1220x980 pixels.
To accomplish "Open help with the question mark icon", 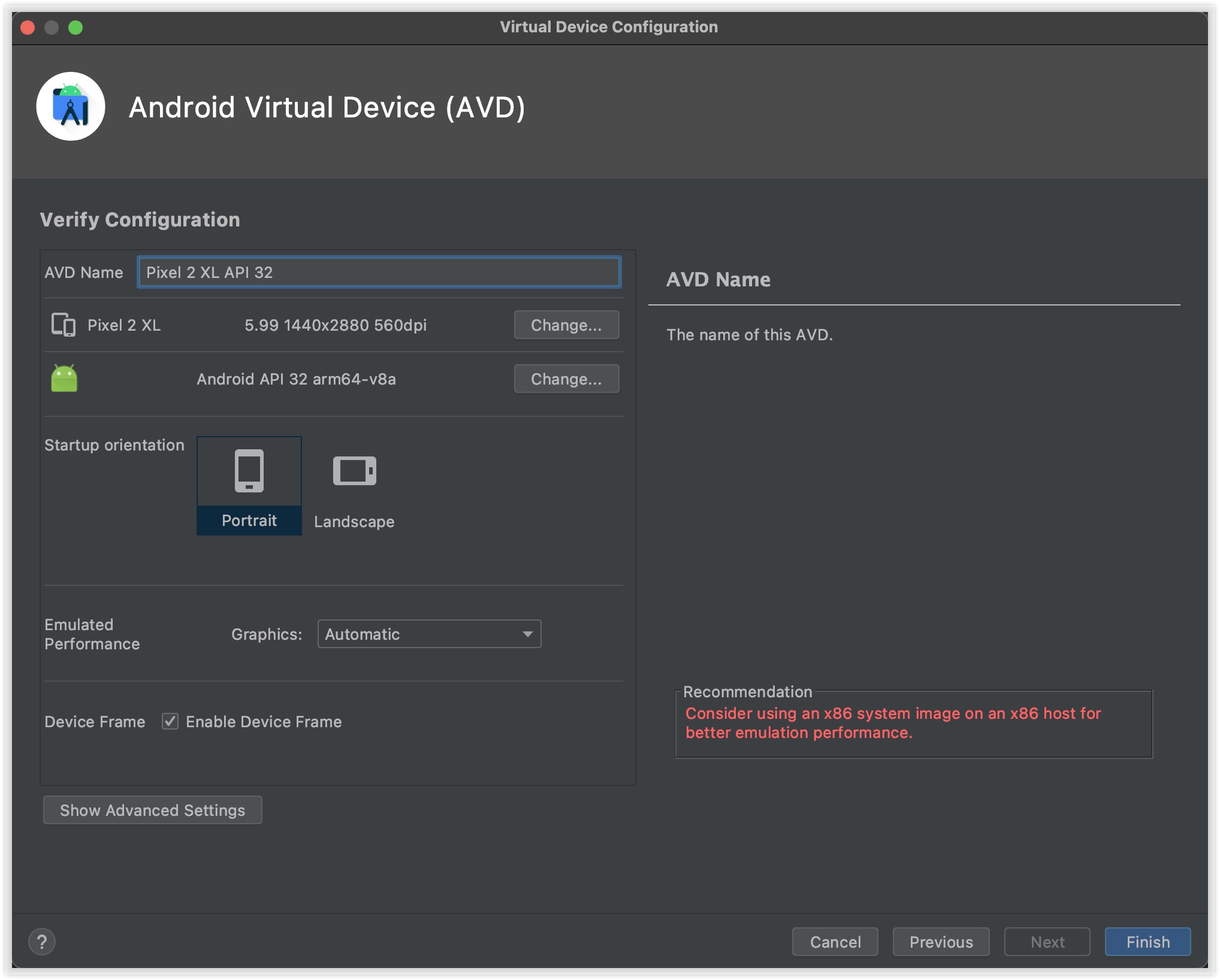I will [42, 941].
